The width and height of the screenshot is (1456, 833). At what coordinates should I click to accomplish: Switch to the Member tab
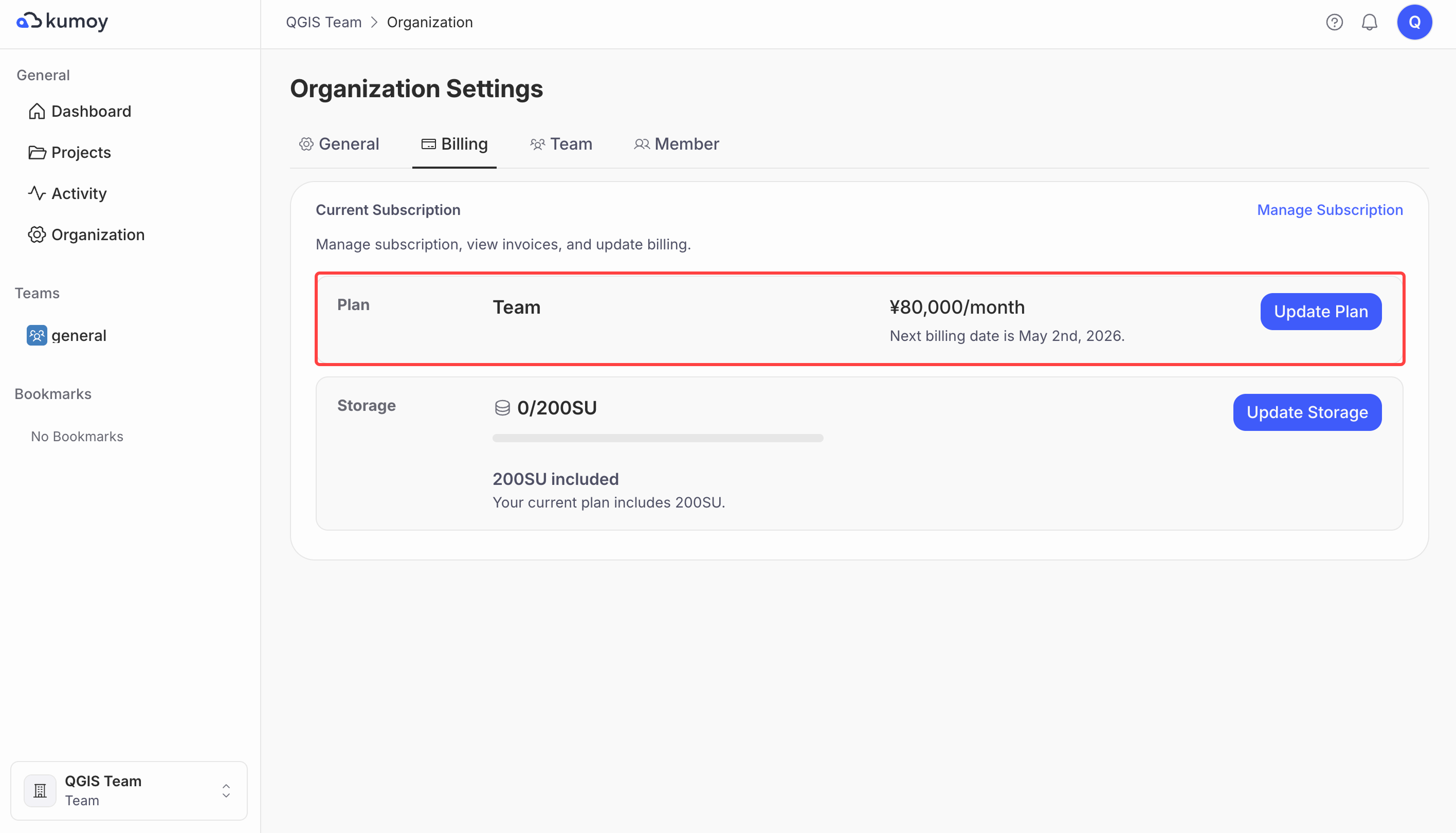[677, 144]
